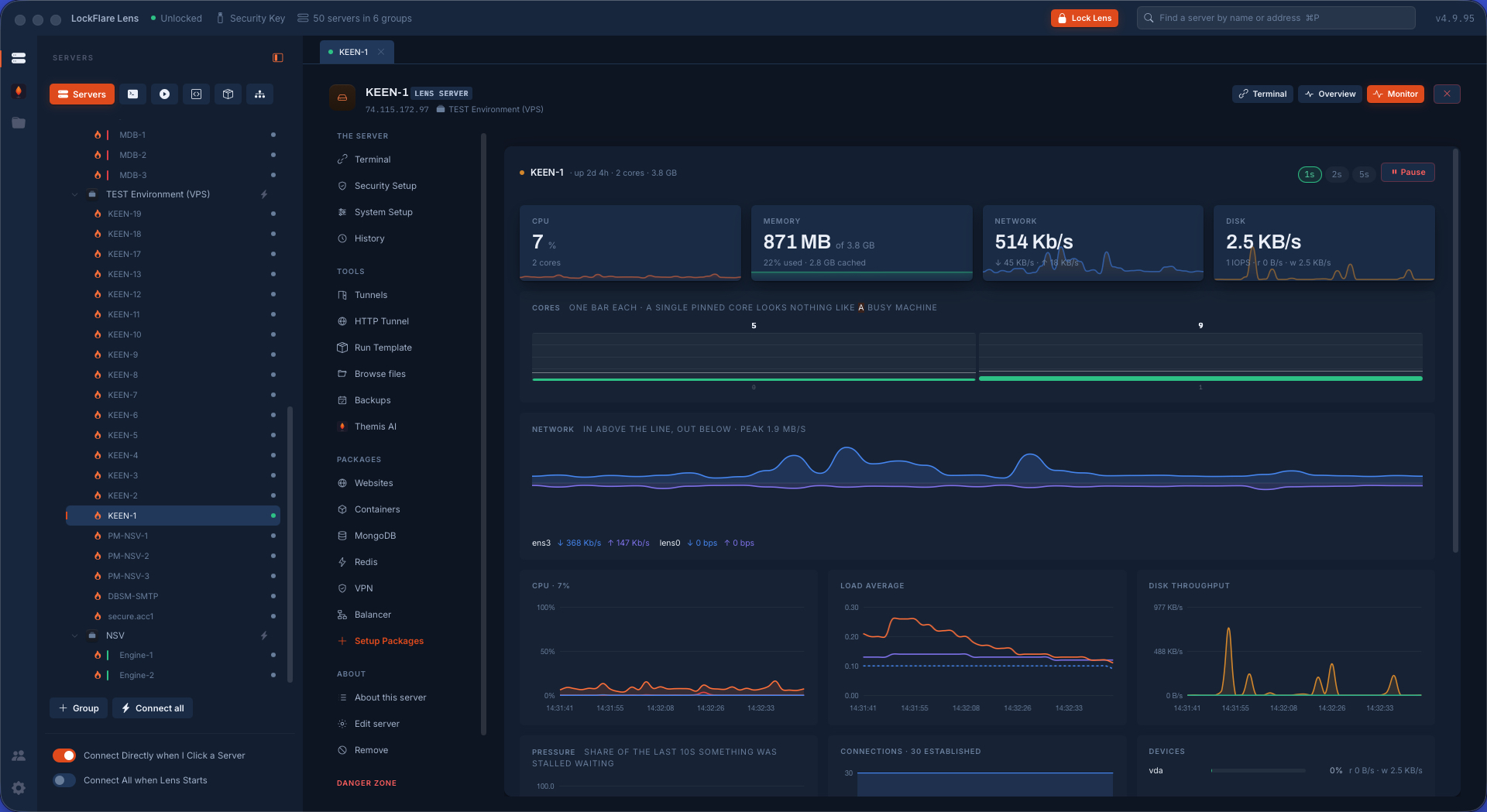Click the Find a server search field

tap(1276, 18)
